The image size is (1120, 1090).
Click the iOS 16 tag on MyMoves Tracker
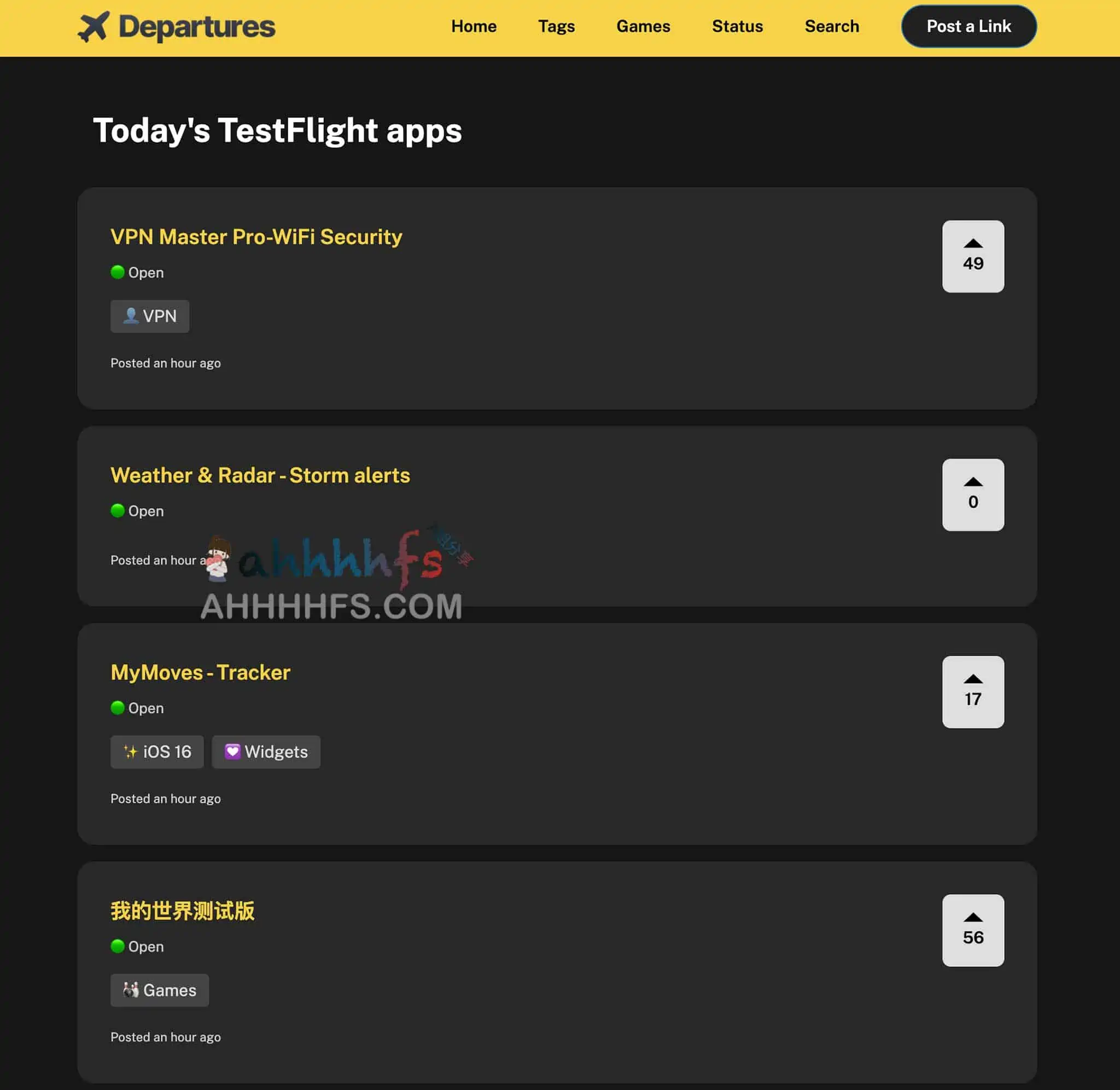157,751
